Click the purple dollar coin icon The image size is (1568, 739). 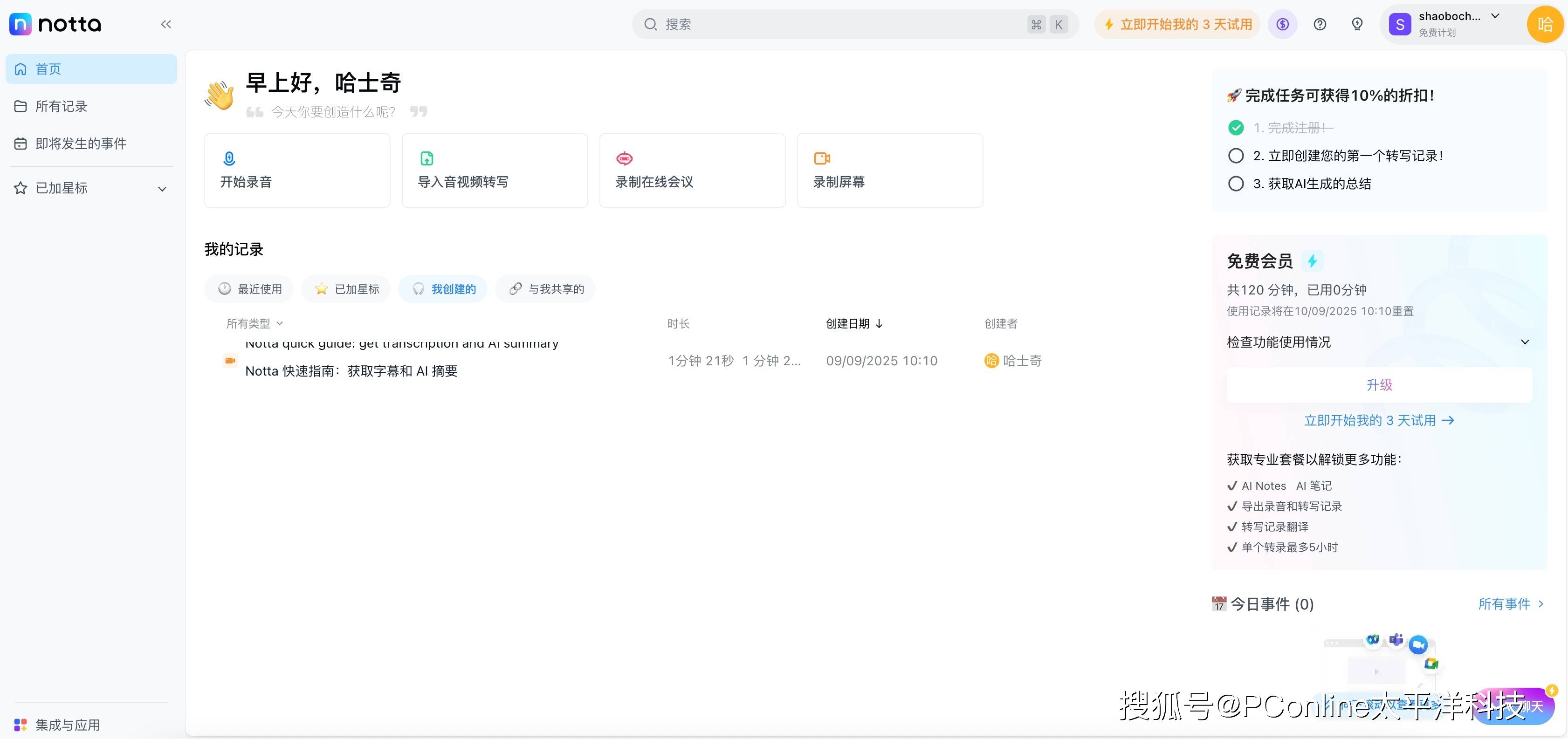point(1283,24)
